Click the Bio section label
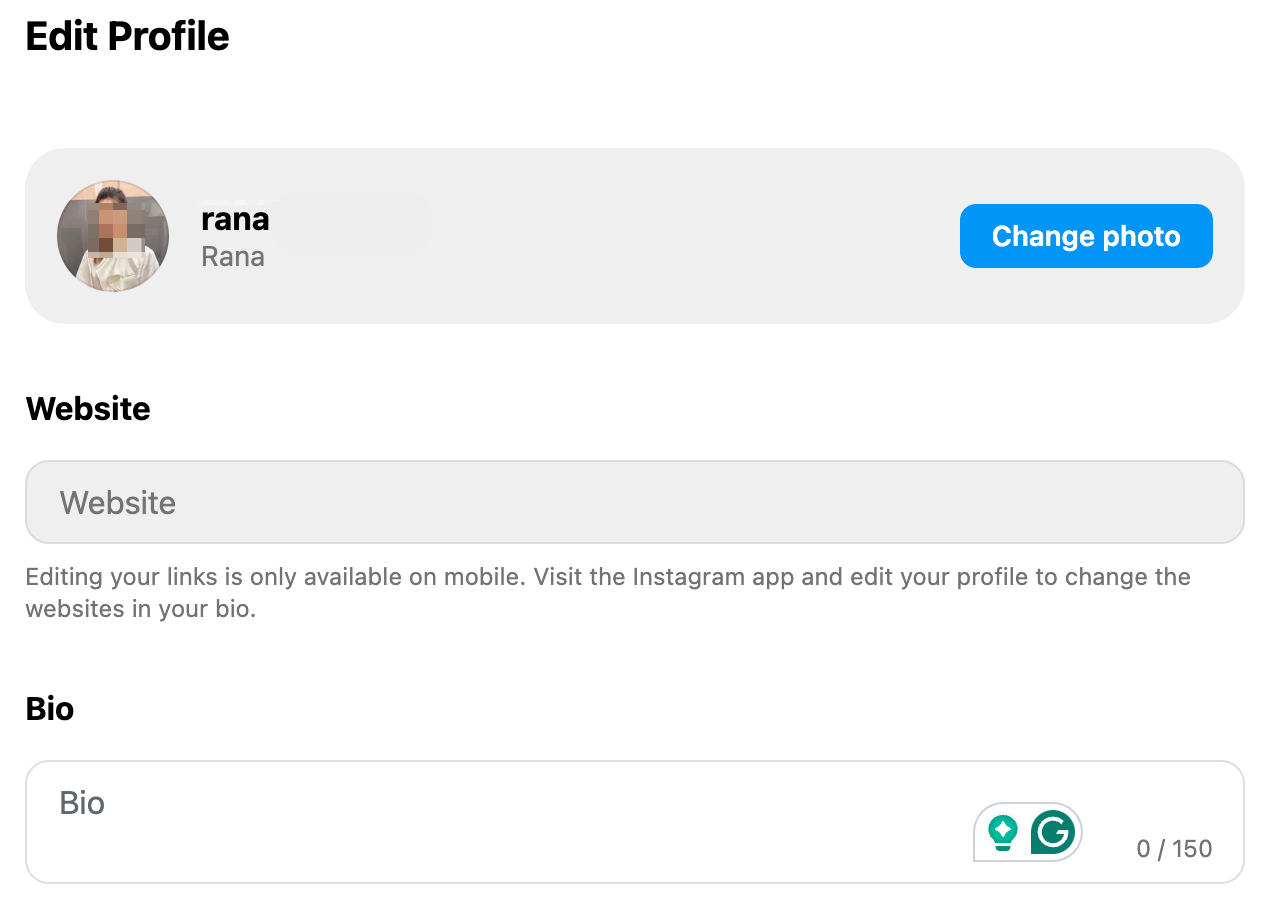This screenshot has width=1272, height=910. click(x=49, y=708)
